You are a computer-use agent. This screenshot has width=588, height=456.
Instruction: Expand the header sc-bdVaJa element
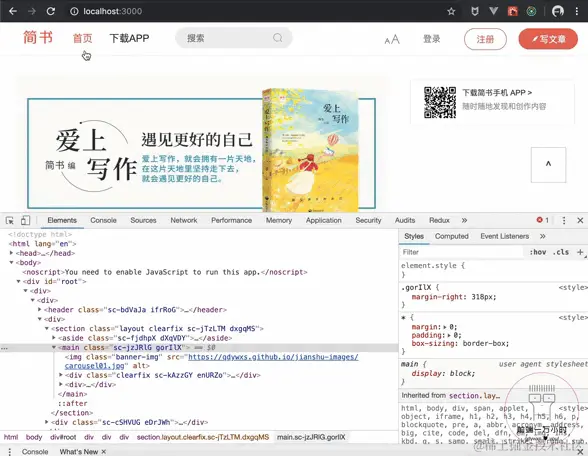click(40, 310)
